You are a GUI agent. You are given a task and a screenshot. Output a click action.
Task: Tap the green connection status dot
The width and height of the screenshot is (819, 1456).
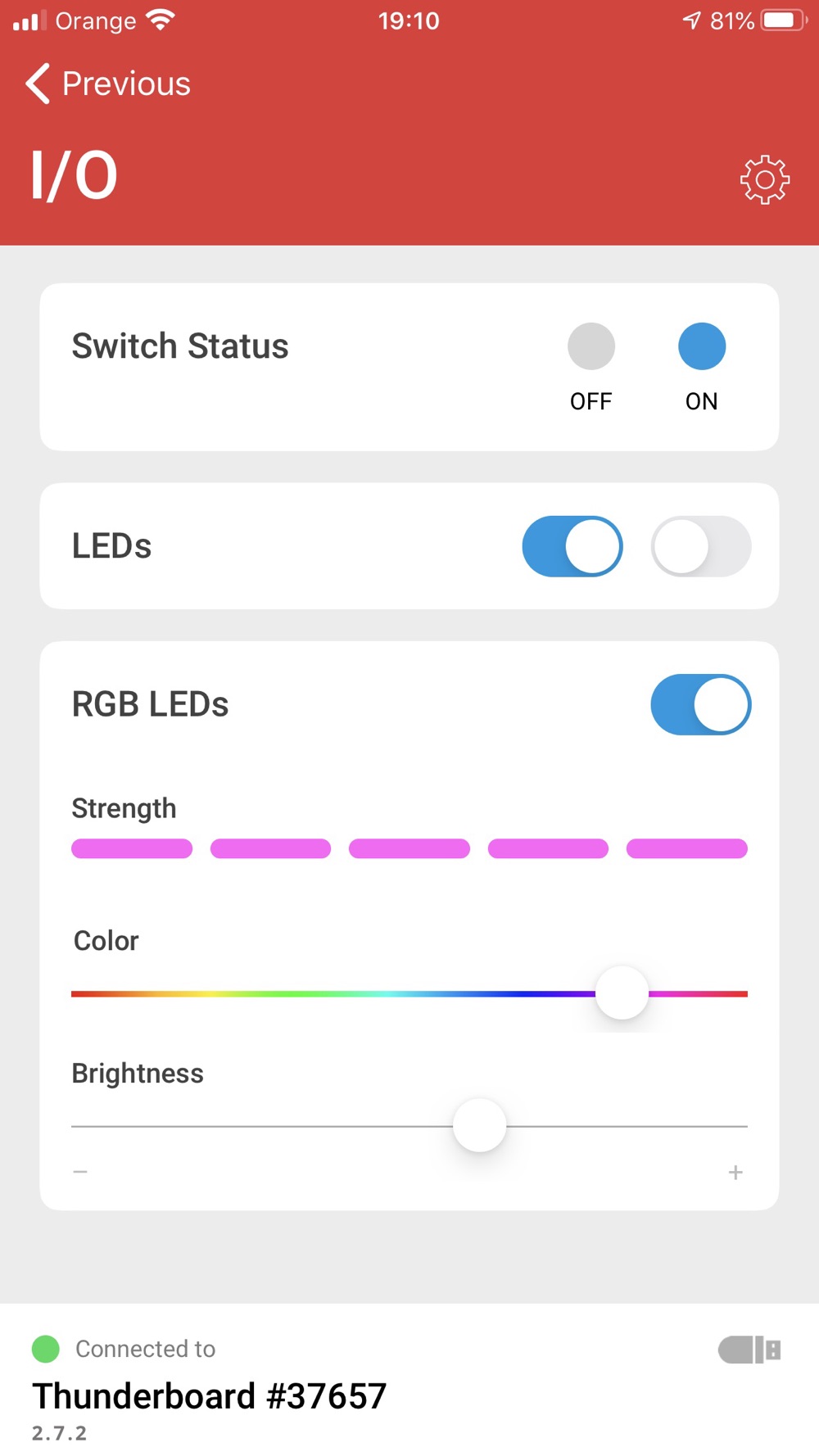[x=46, y=1349]
